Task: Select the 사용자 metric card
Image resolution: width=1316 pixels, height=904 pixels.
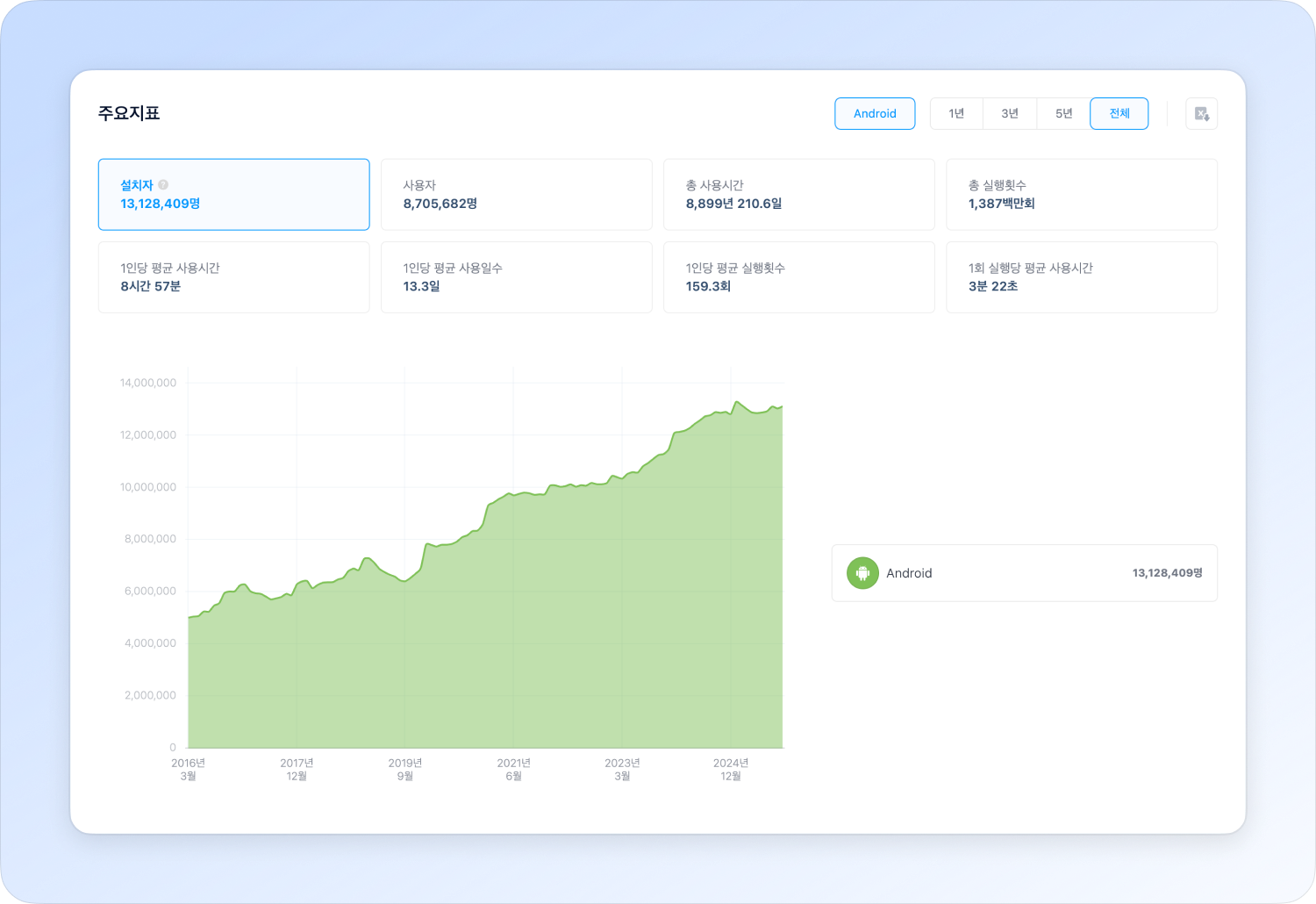Action: pyautogui.click(x=516, y=195)
